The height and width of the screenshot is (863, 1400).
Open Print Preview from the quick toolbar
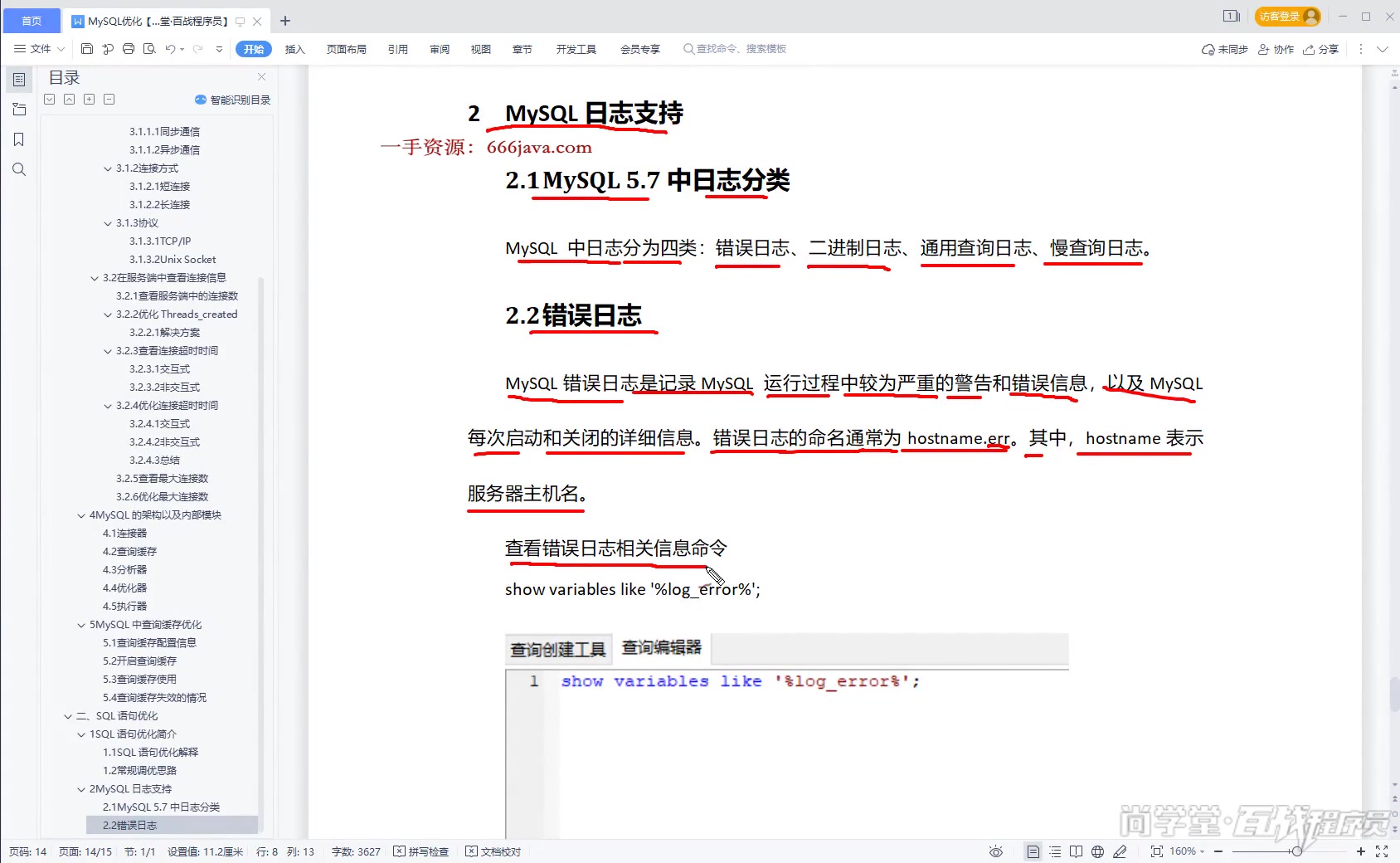tap(149, 49)
